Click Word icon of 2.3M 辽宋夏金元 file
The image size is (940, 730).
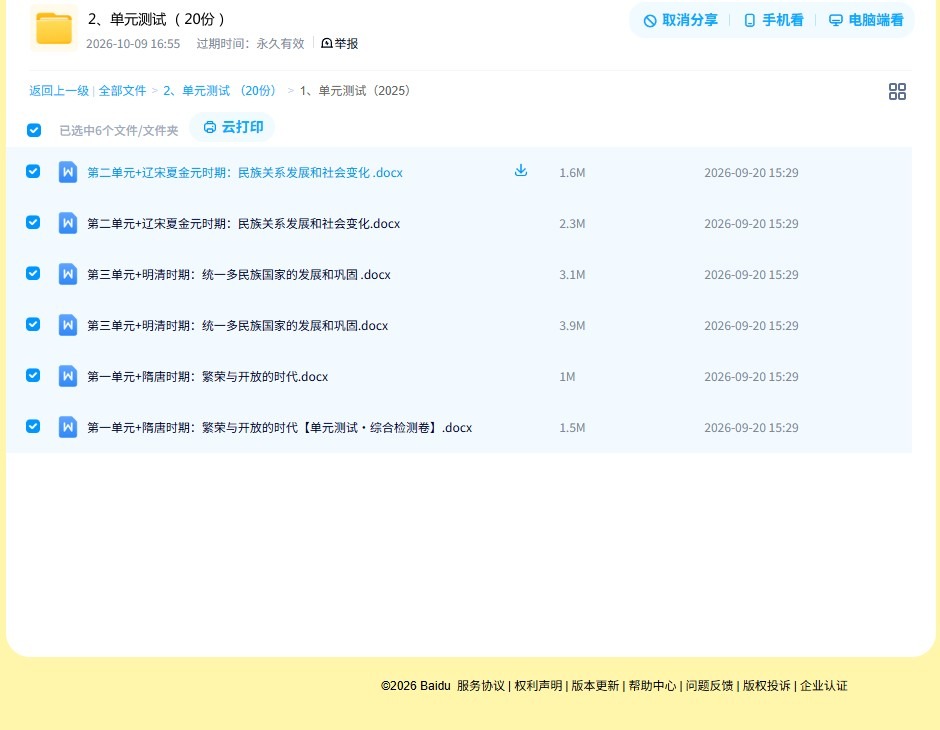(68, 223)
